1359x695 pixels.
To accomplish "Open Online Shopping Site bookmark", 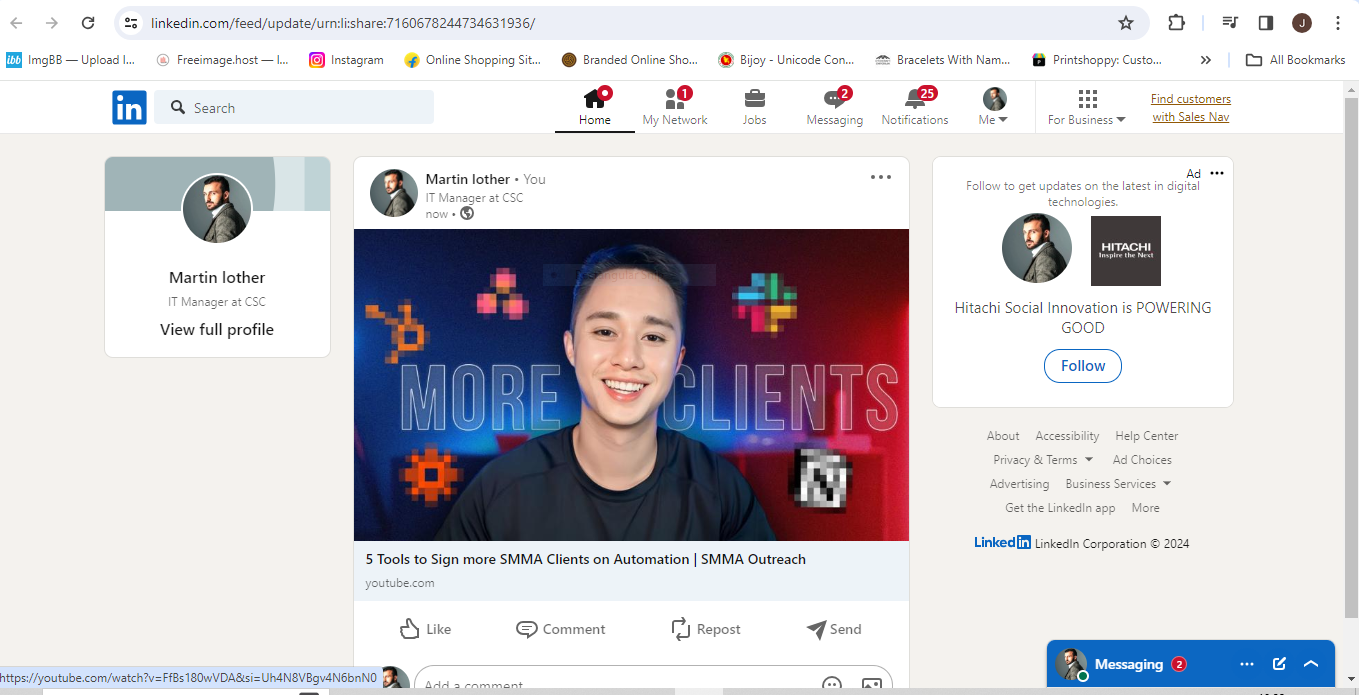I will pyautogui.click(x=473, y=60).
